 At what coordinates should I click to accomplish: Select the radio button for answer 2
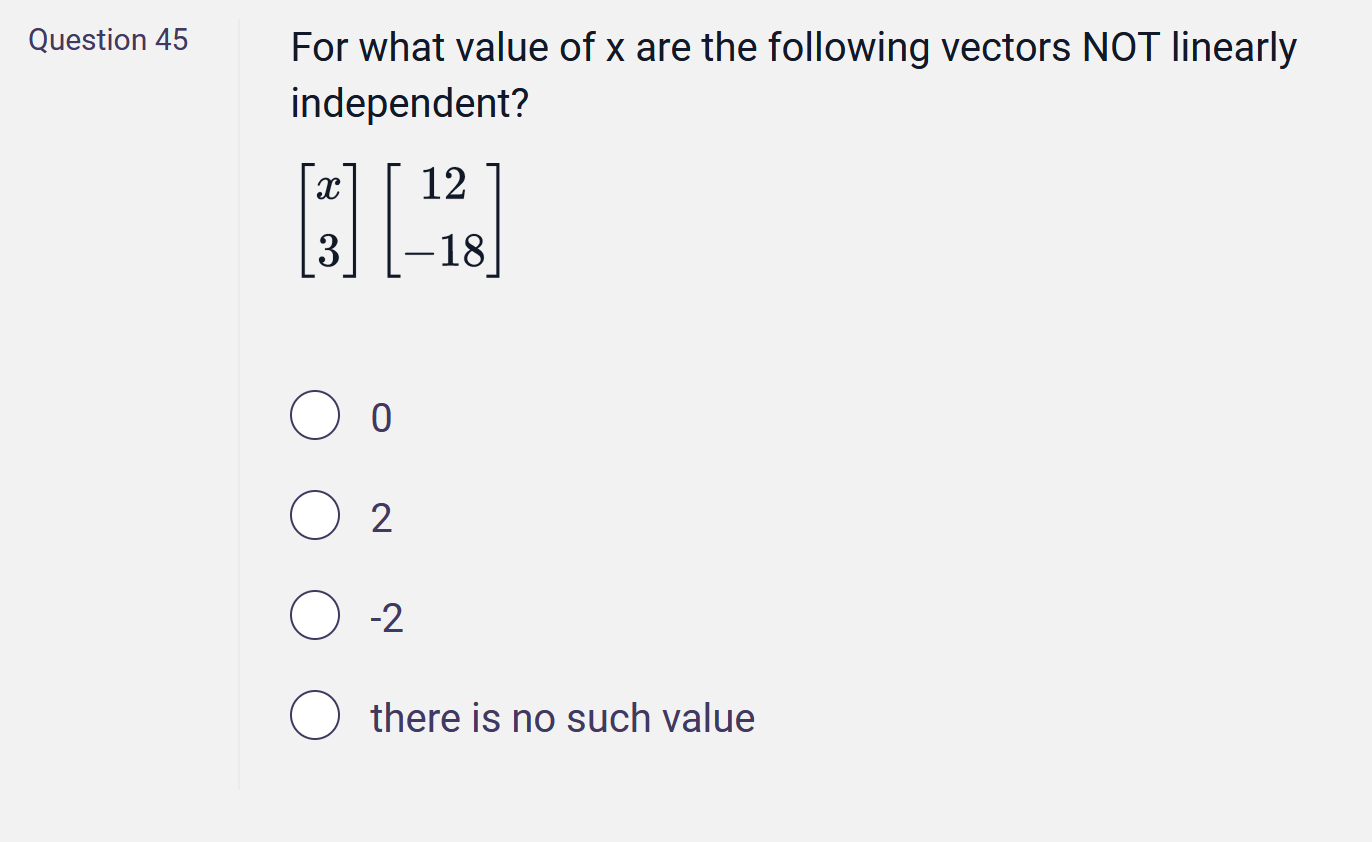315,515
